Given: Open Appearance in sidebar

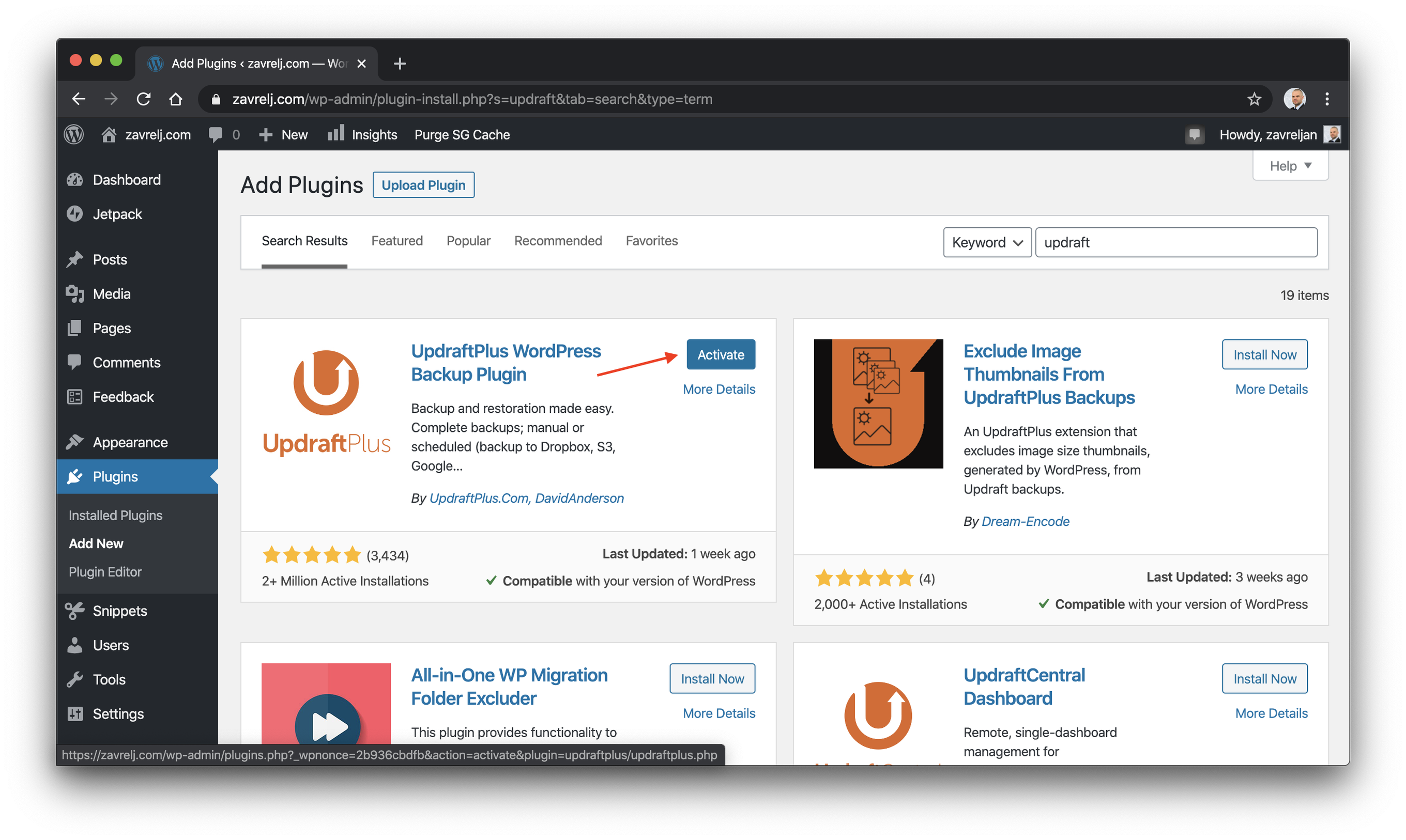Looking at the screenshot, I should click(x=137, y=442).
